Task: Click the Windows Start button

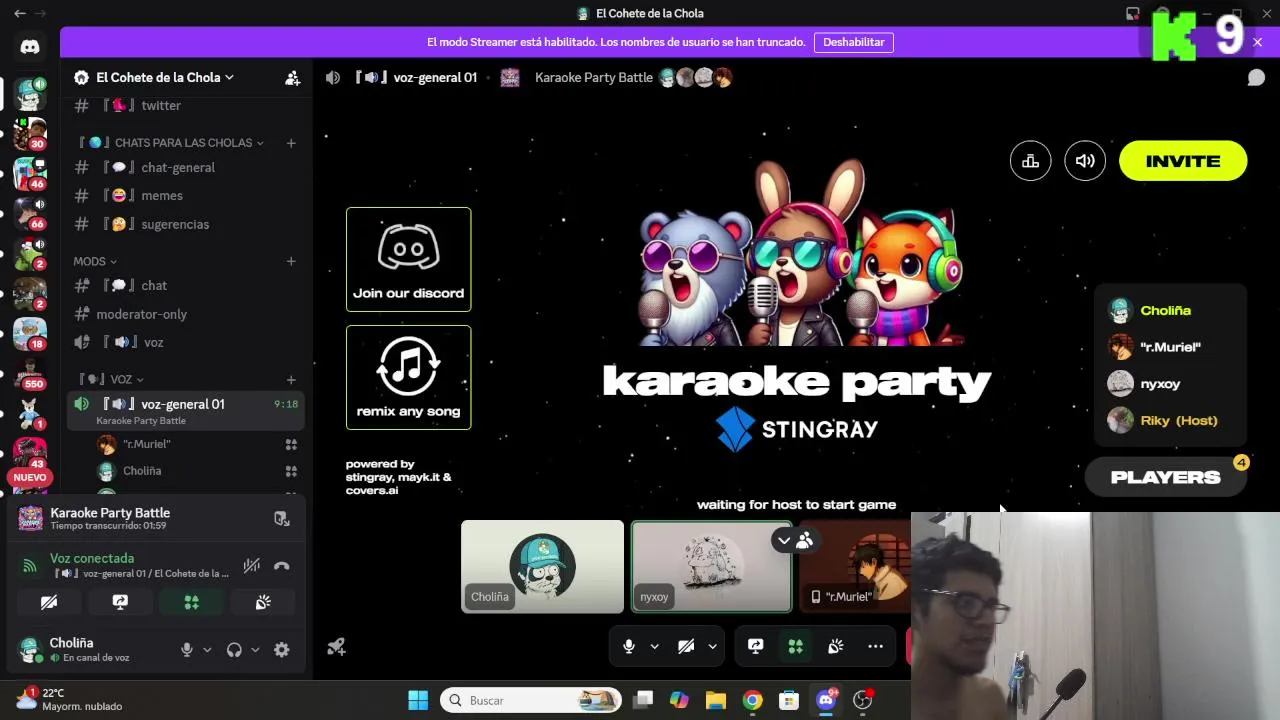Action: (x=418, y=700)
